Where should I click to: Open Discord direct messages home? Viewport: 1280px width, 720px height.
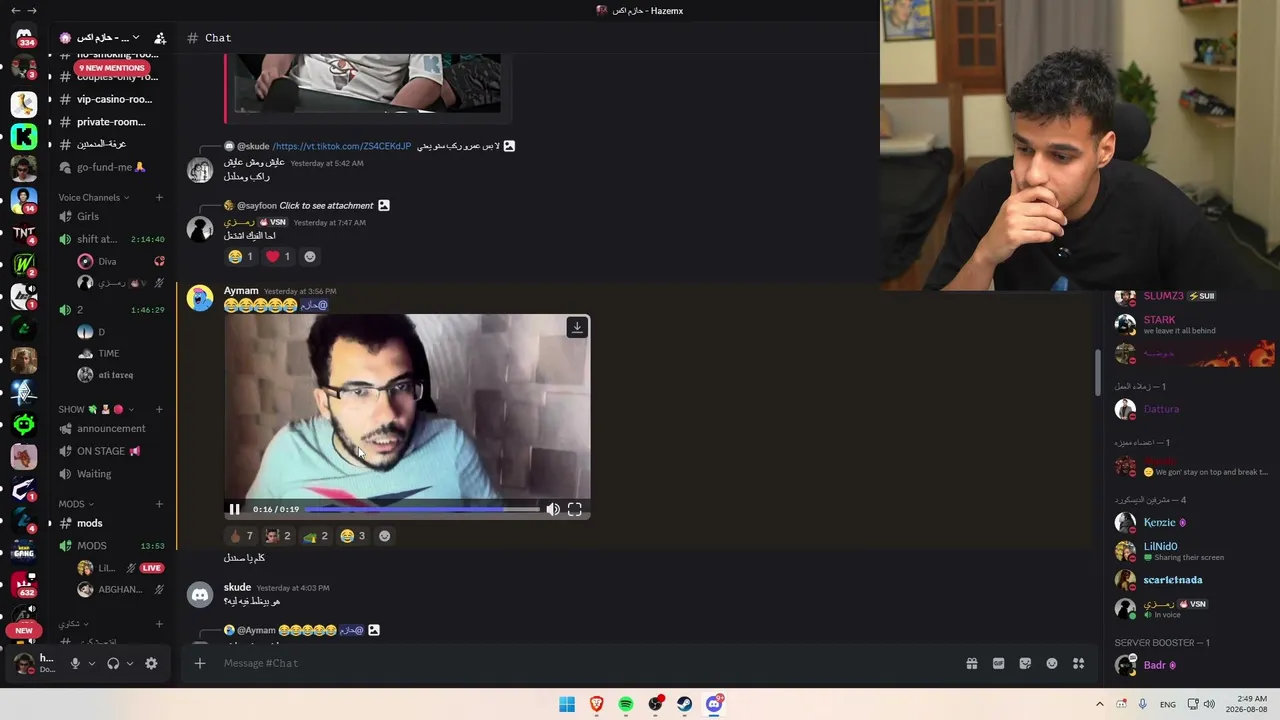point(24,37)
